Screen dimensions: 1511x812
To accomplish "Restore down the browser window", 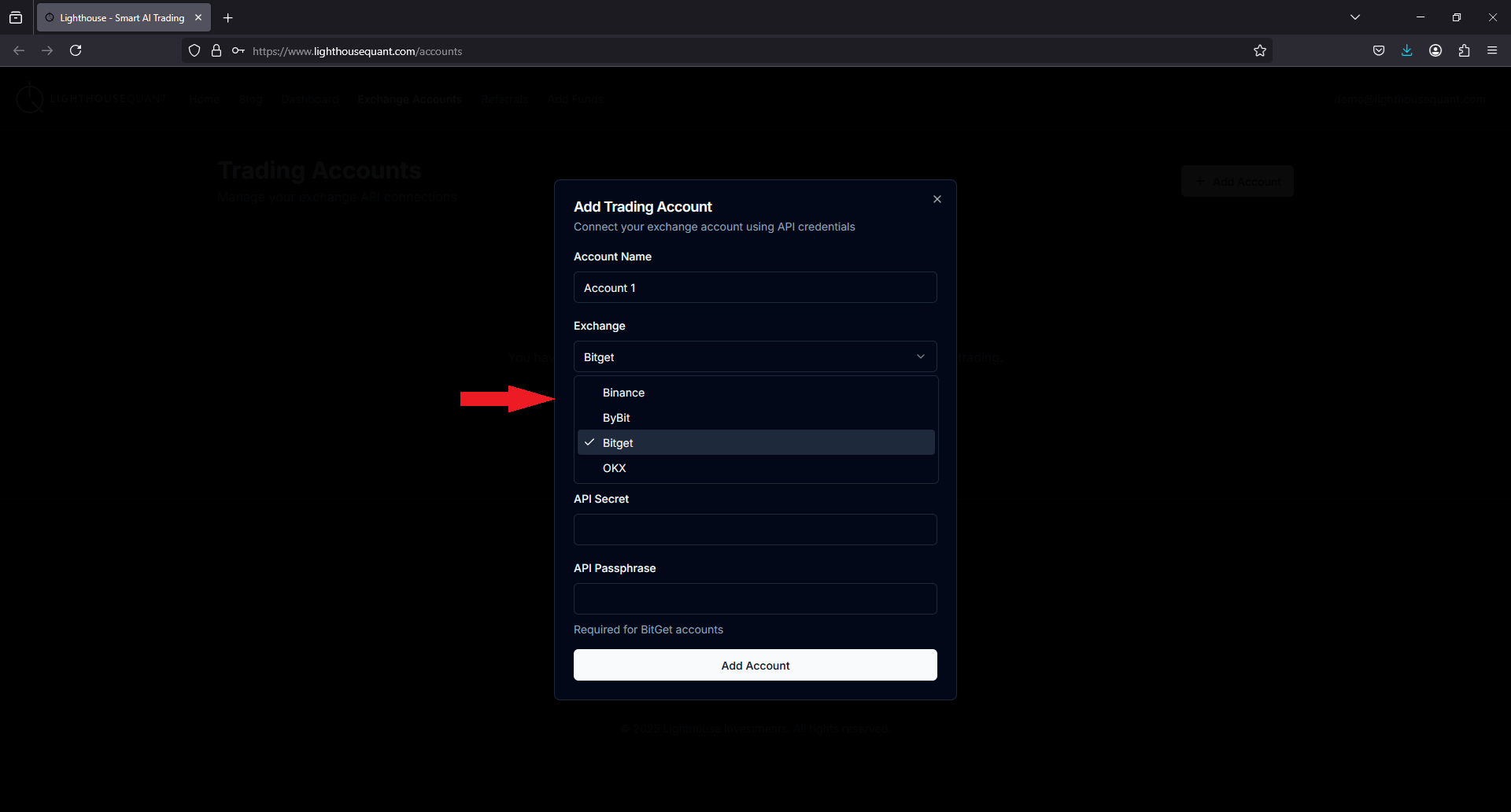I will 1457,17.
